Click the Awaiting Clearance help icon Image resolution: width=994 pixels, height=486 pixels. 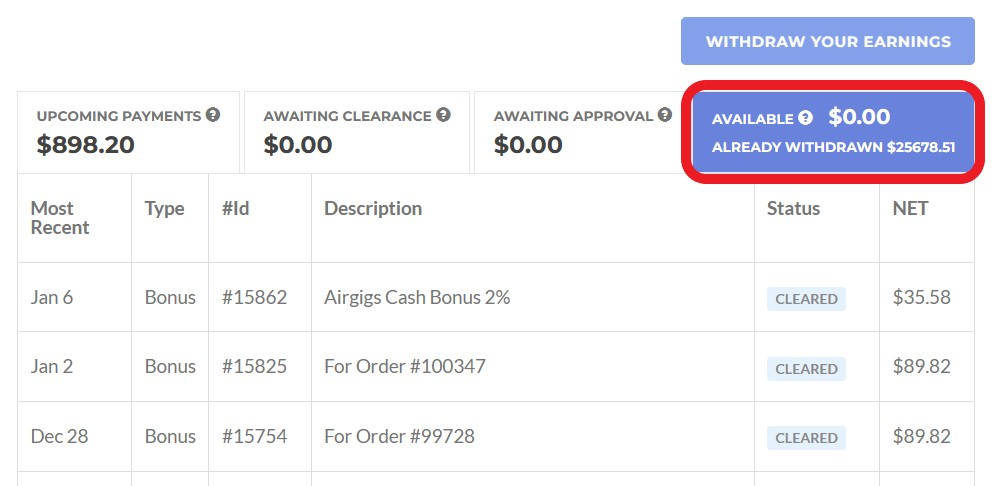[x=443, y=115]
